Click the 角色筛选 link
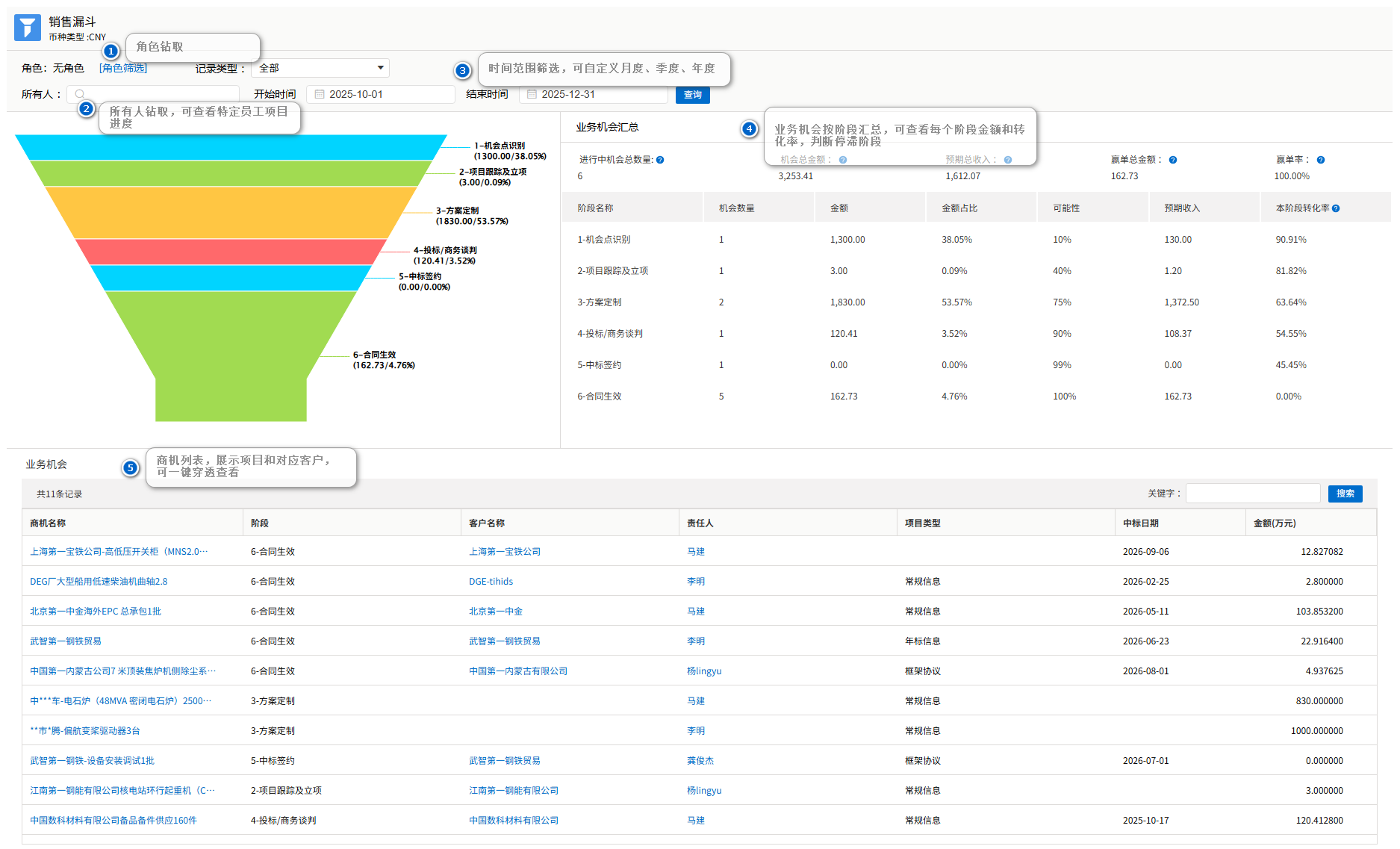Screen dimensions: 1400x849 tap(123, 68)
